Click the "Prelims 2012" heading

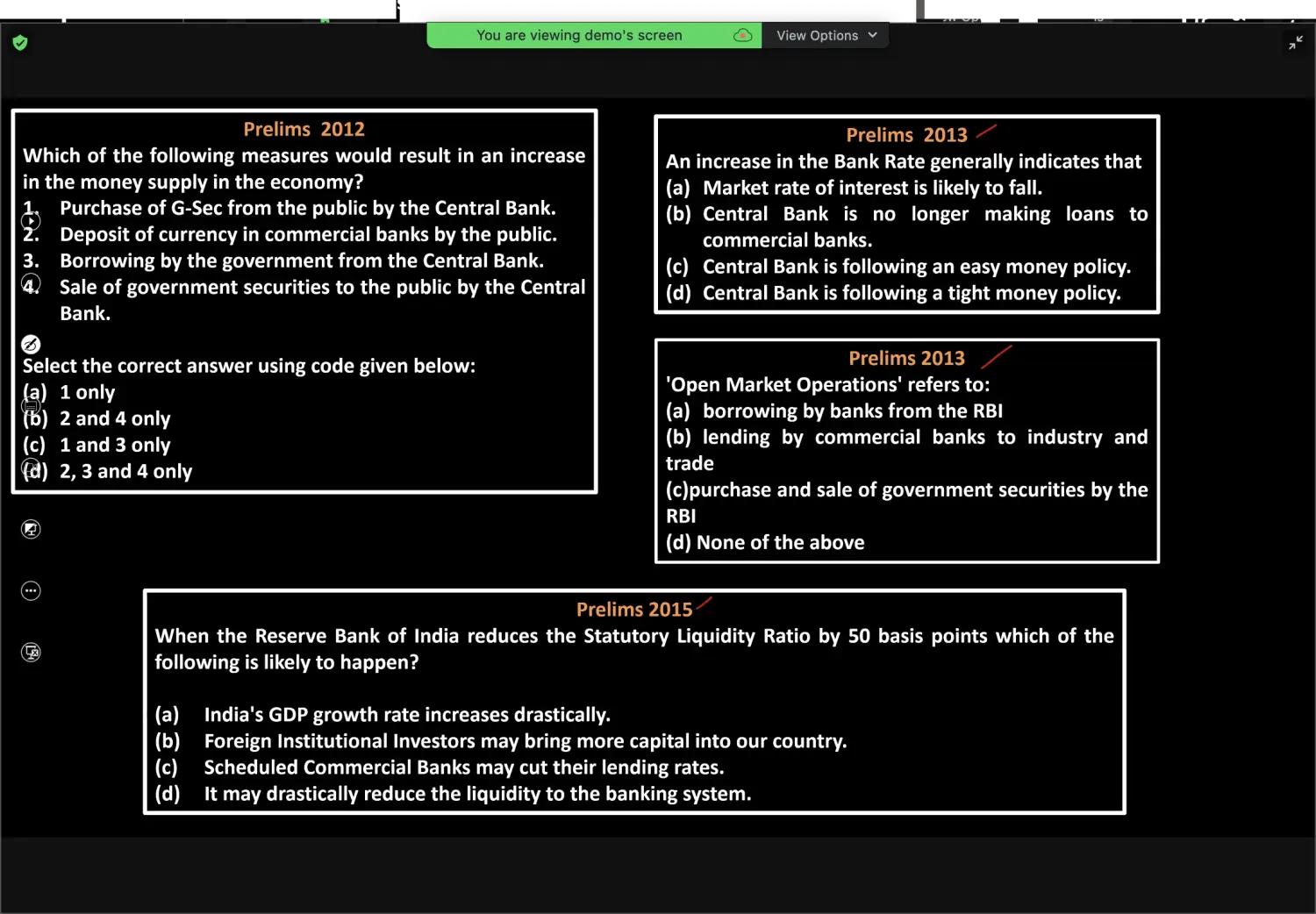(x=304, y=129)
